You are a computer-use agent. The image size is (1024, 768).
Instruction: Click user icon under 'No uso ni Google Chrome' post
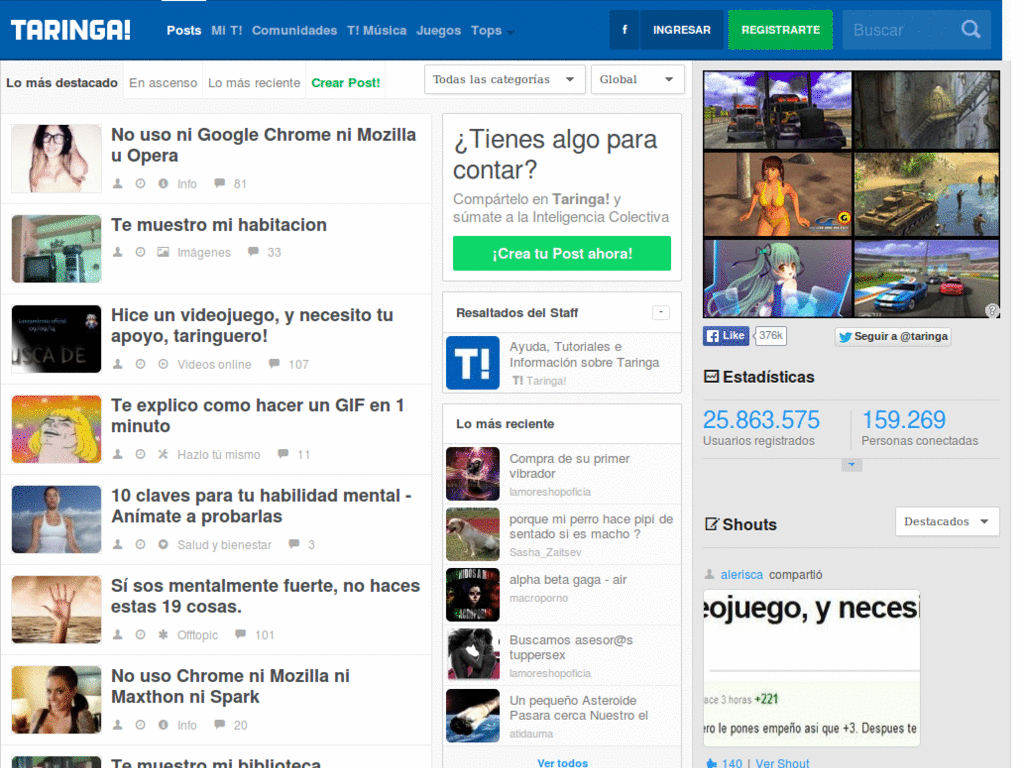[118, 184]
